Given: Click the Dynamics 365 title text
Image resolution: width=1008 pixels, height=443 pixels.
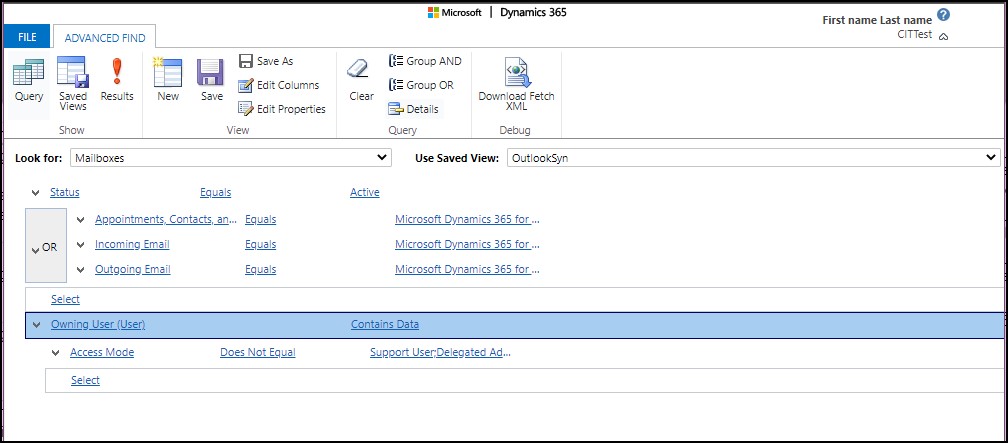Looking at the screenshot, I should (534, 12).
